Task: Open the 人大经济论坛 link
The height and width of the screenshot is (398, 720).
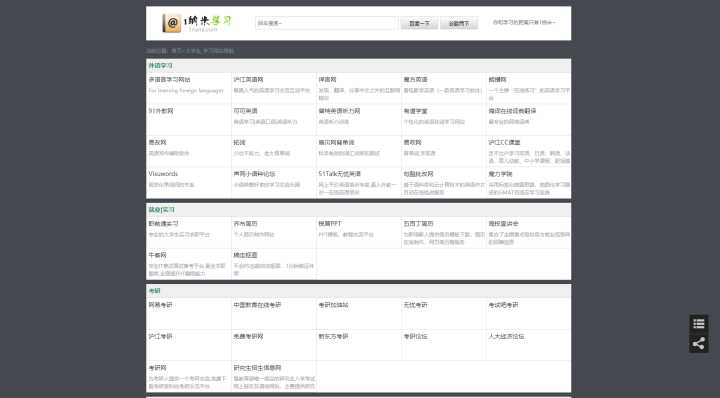Action: 506,336
